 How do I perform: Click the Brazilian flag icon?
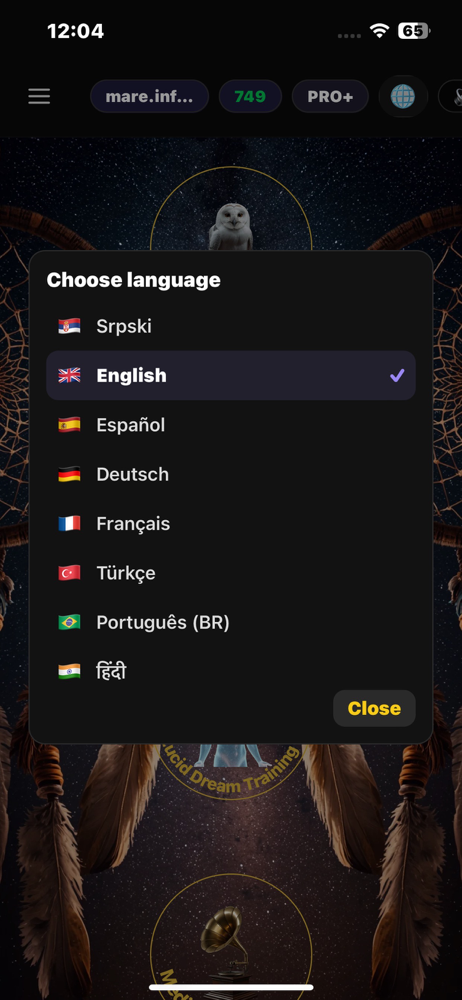click(70, 622)
